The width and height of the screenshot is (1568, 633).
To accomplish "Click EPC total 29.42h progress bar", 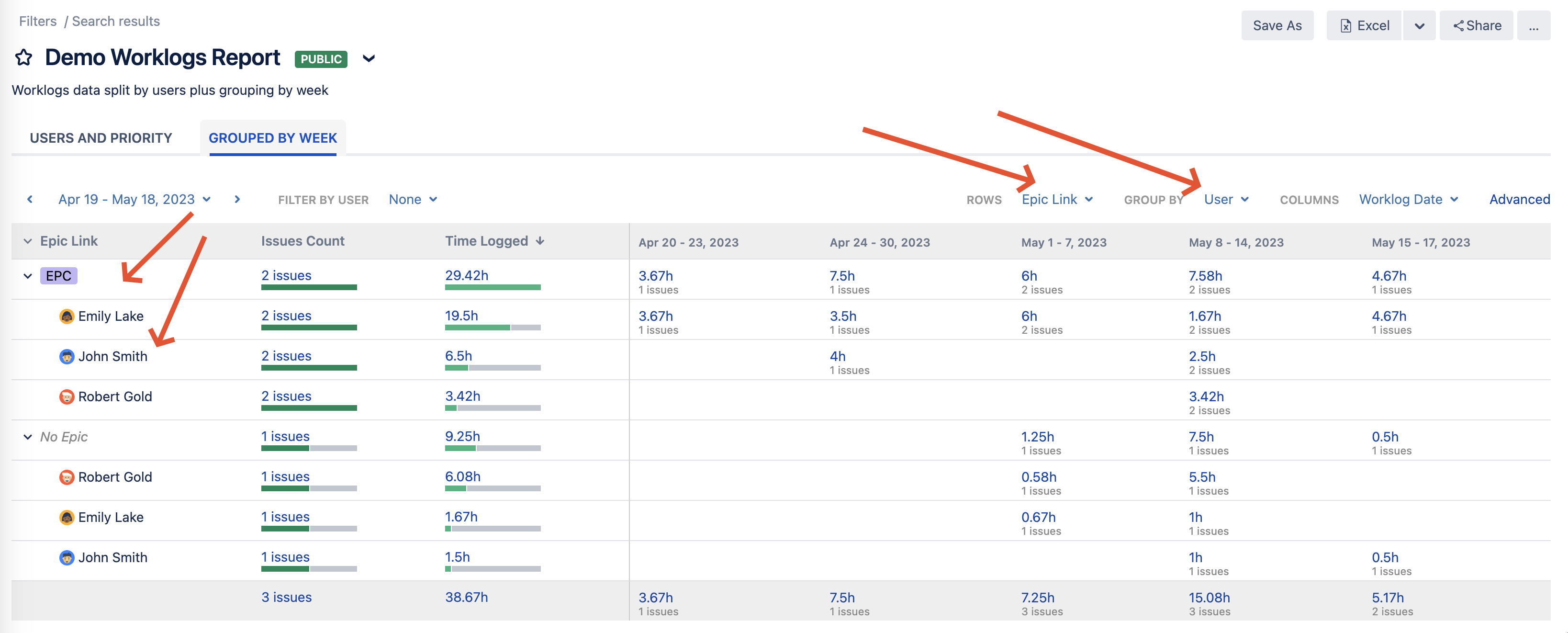I will click(493, 287).
